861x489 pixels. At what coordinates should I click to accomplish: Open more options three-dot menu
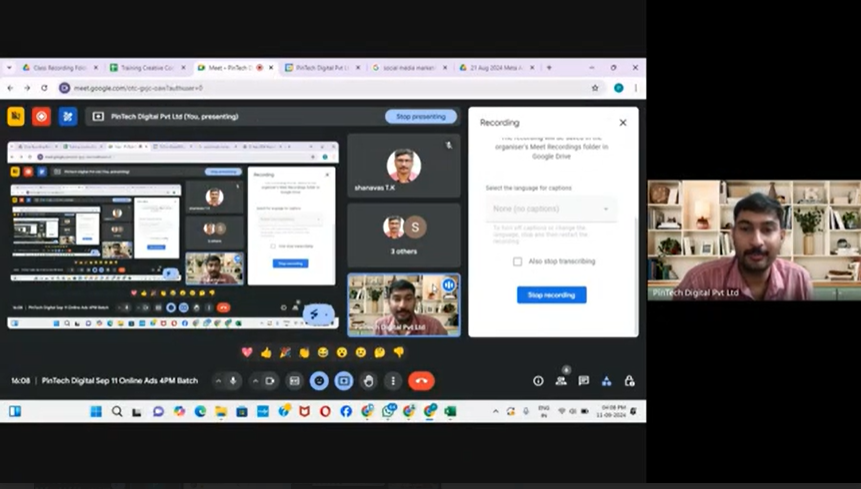tap(393, 381)
